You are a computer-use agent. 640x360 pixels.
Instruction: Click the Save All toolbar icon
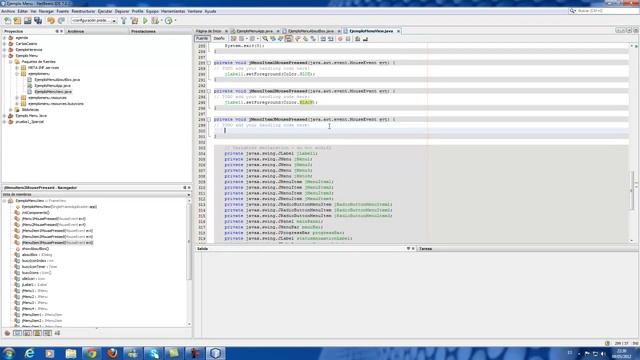38,20
